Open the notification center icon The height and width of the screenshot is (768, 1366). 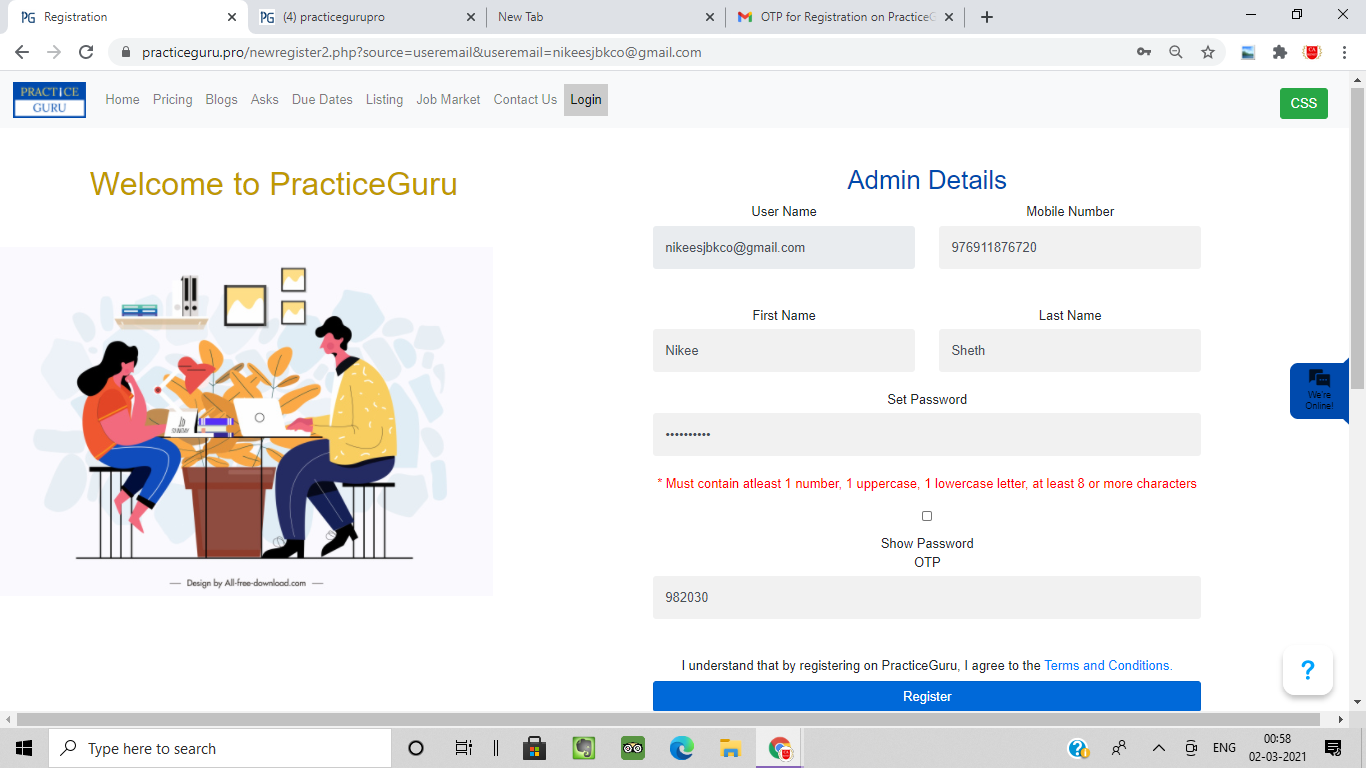coord(1333,748)
